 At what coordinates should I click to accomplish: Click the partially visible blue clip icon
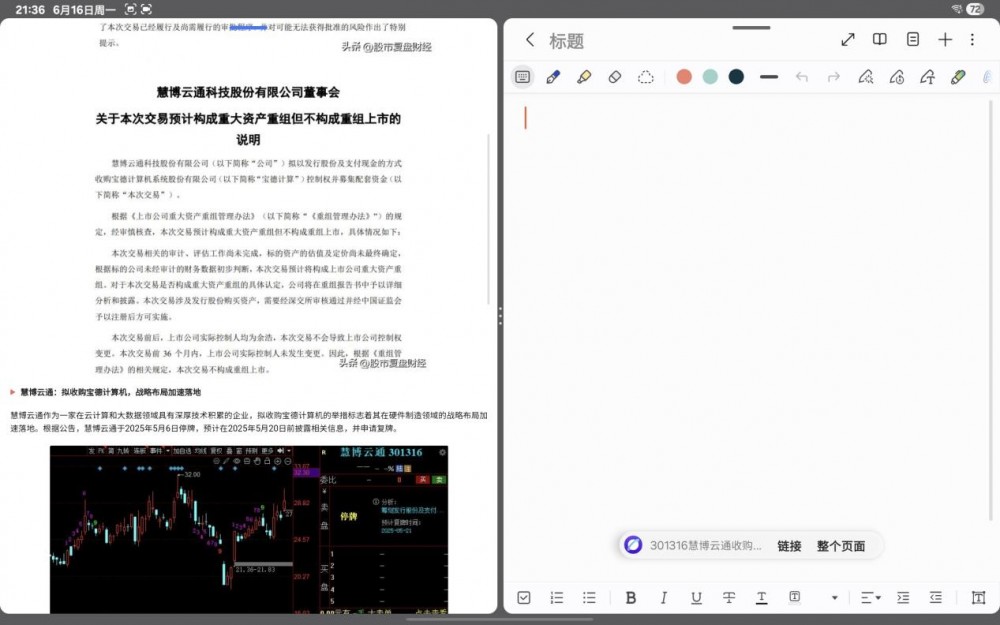tap(987, 77)
